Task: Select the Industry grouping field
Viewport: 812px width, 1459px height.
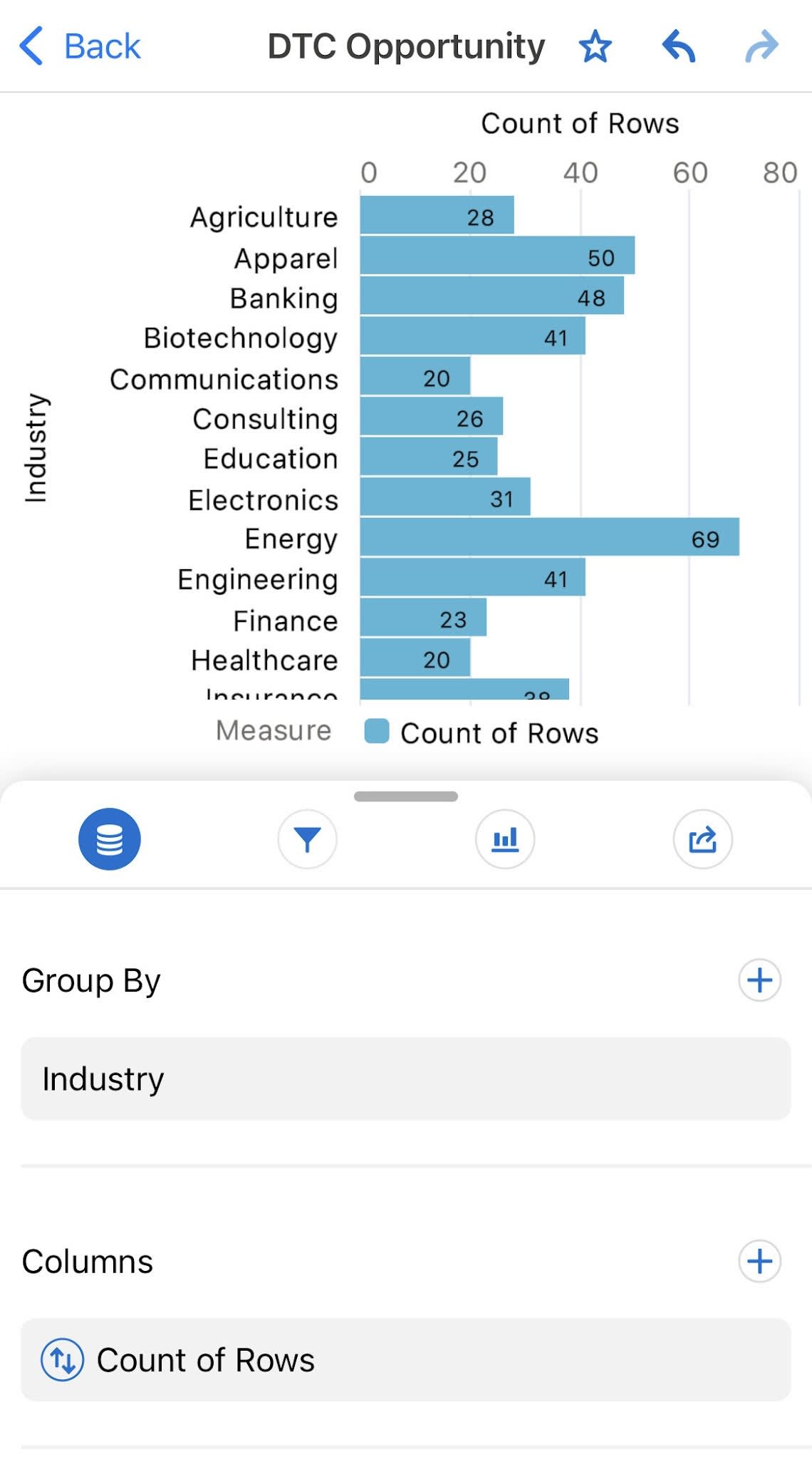Action: click(406, 1079)
